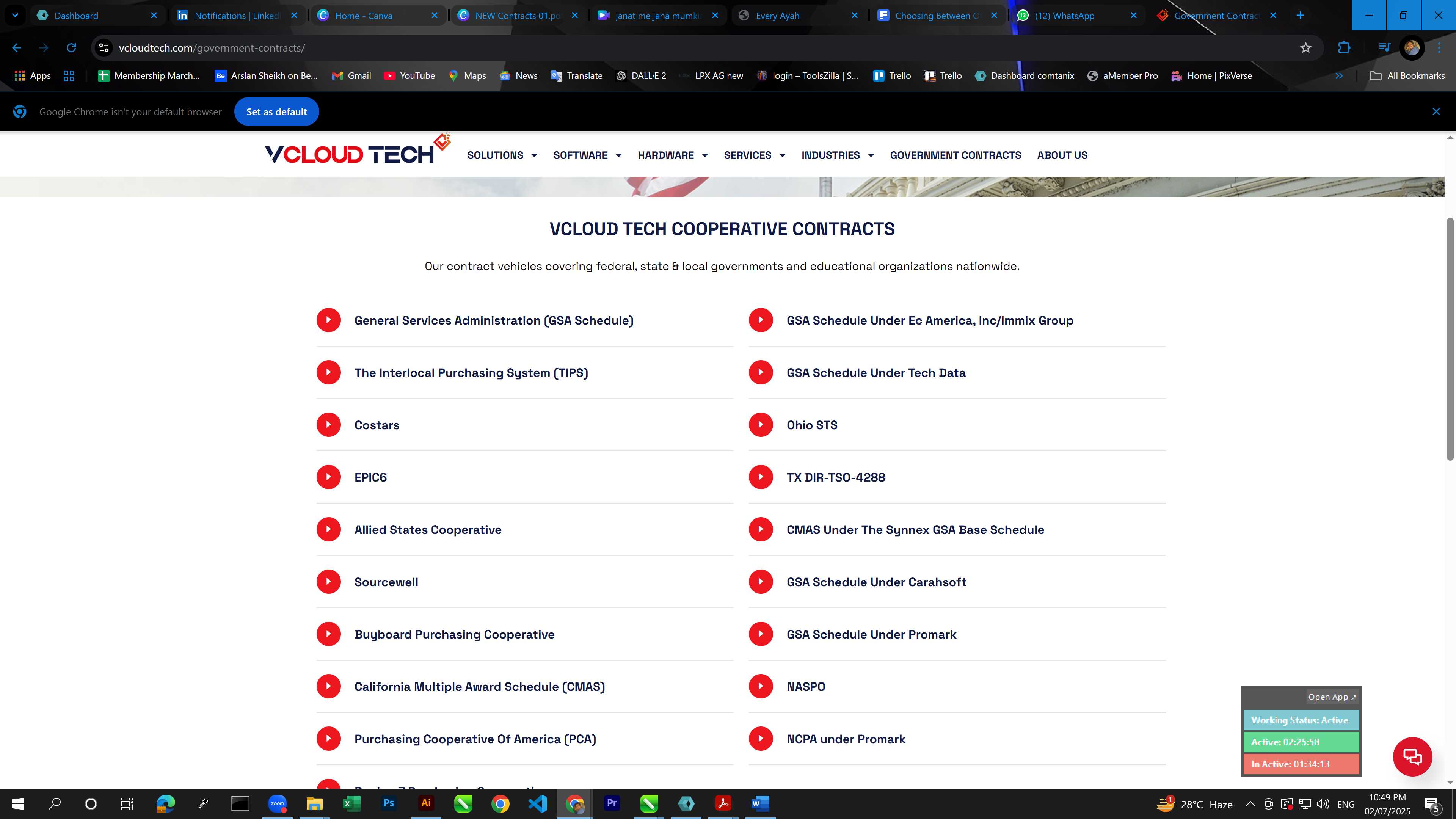The width and height of the screenshot is (1456, 819).
Task: Open Adobe Acrobat from the taskbar
Action: pos(723,803)
